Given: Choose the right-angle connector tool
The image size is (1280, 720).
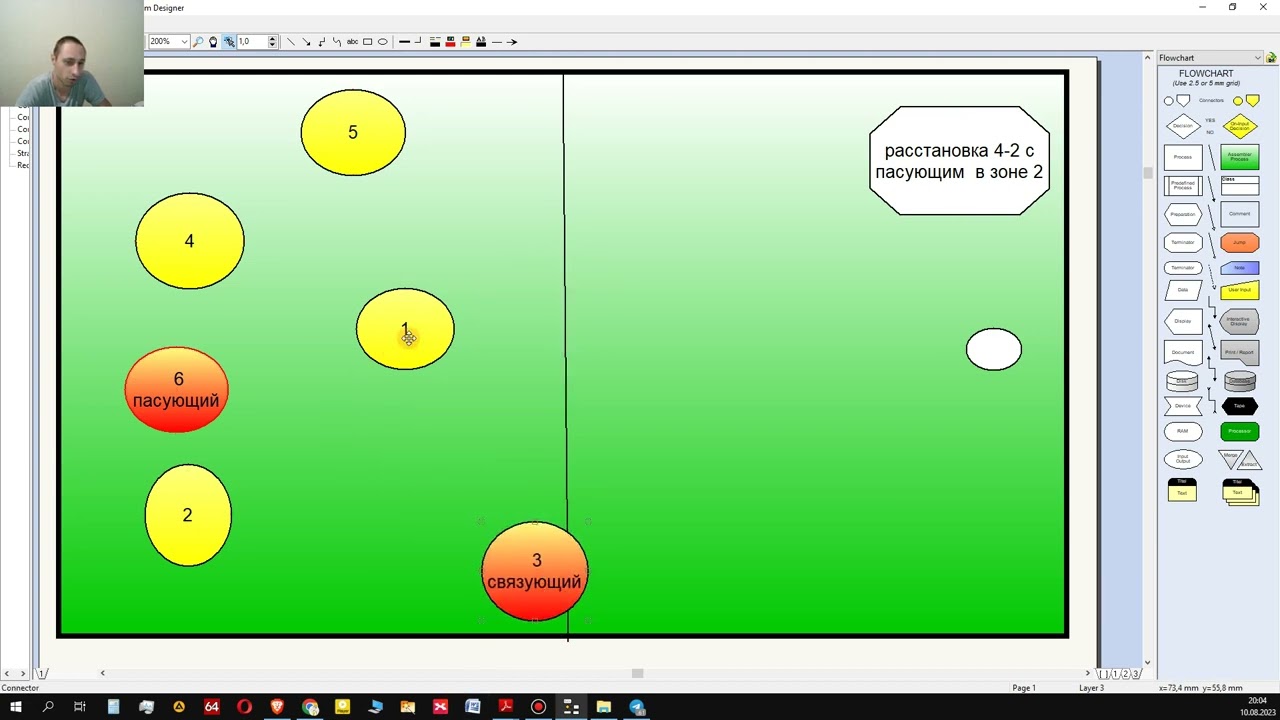Looking at the screenshot, I should [321, 42].
